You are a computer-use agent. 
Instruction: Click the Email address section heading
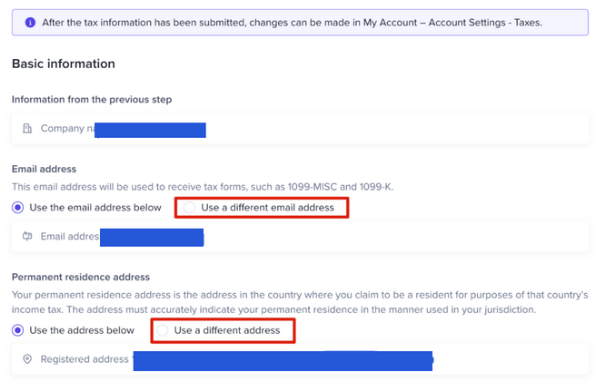(44, 169)
